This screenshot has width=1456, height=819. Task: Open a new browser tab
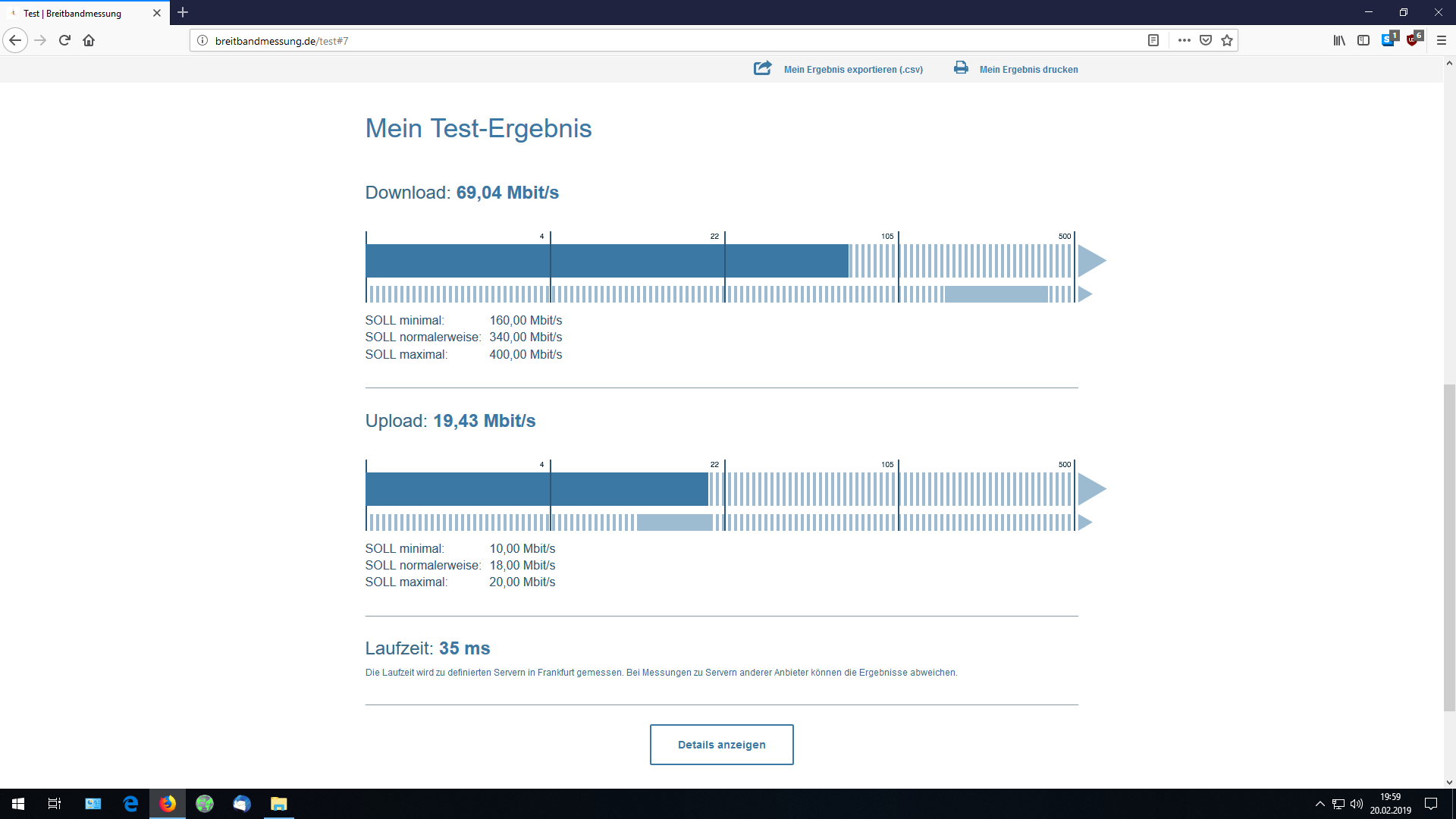tap(183, 12)
